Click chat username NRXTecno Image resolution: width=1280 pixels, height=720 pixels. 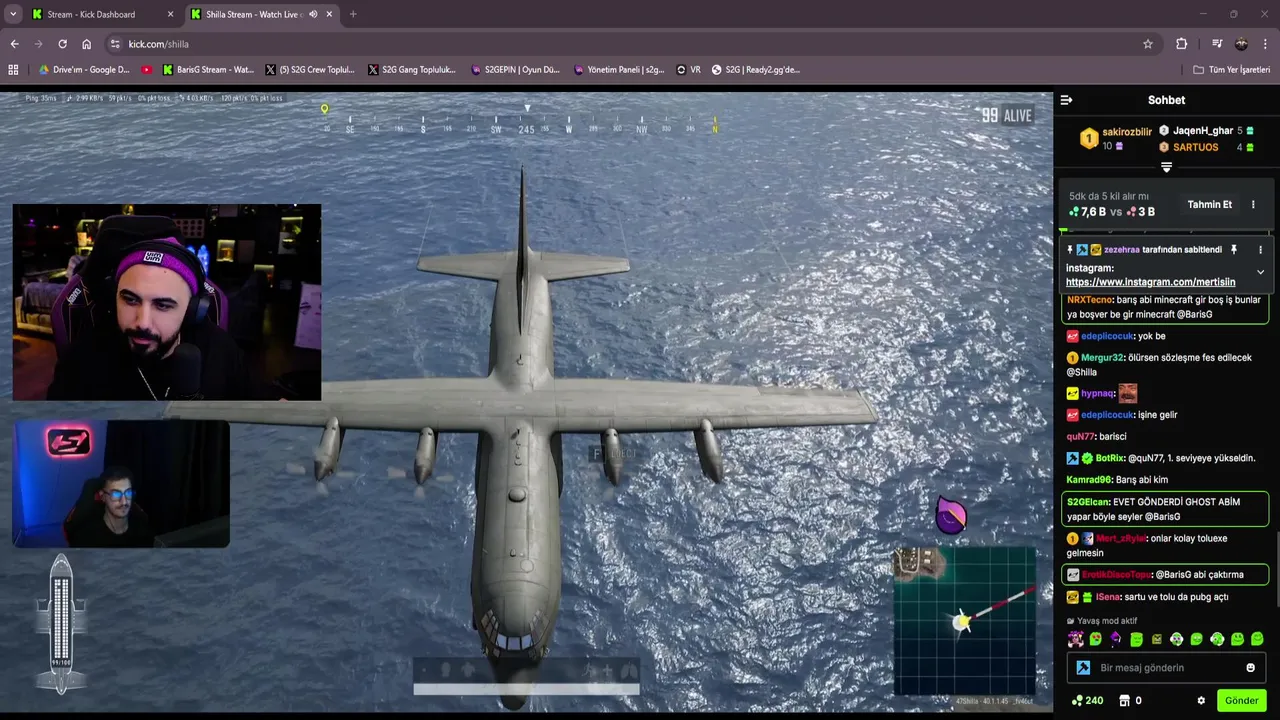click(x=1090, y=300)
